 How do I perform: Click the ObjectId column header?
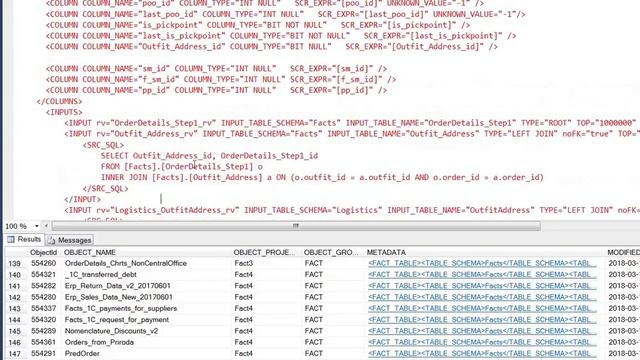coord(43,253)
